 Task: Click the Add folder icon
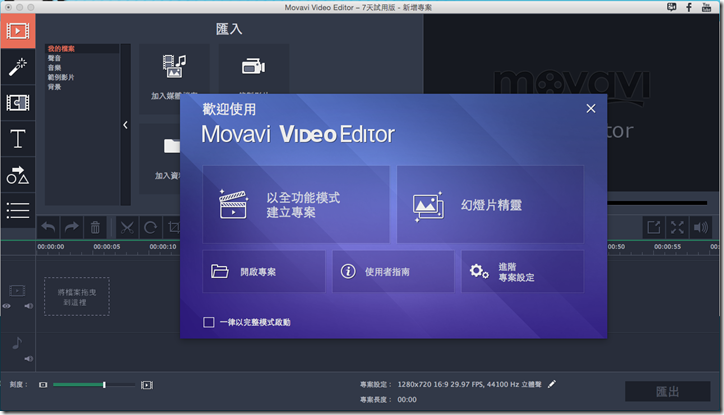coord(172,146)
